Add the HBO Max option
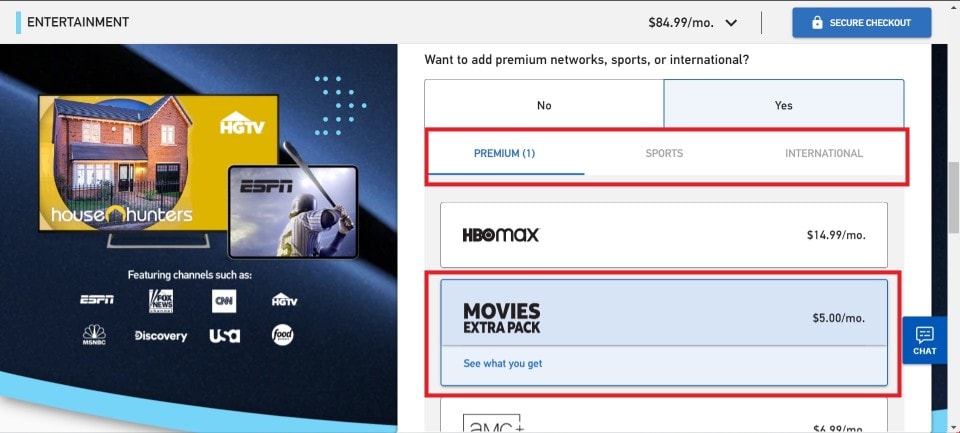Viewport: 960px width, 433px height. coord(664,235)
